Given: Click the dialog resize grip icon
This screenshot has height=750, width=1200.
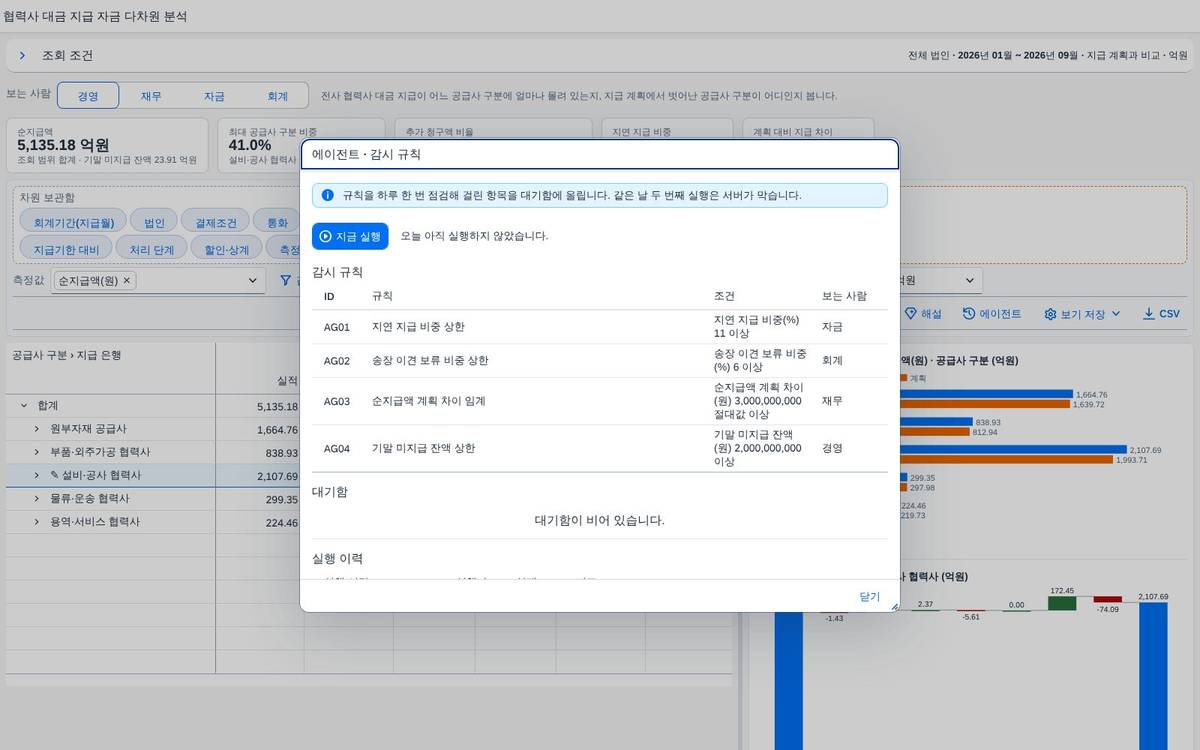Looking at the screenshot, I should tap(894, 606).
